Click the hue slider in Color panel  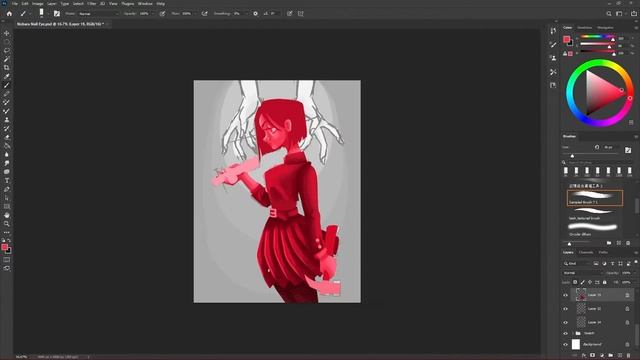pos(597,38)
